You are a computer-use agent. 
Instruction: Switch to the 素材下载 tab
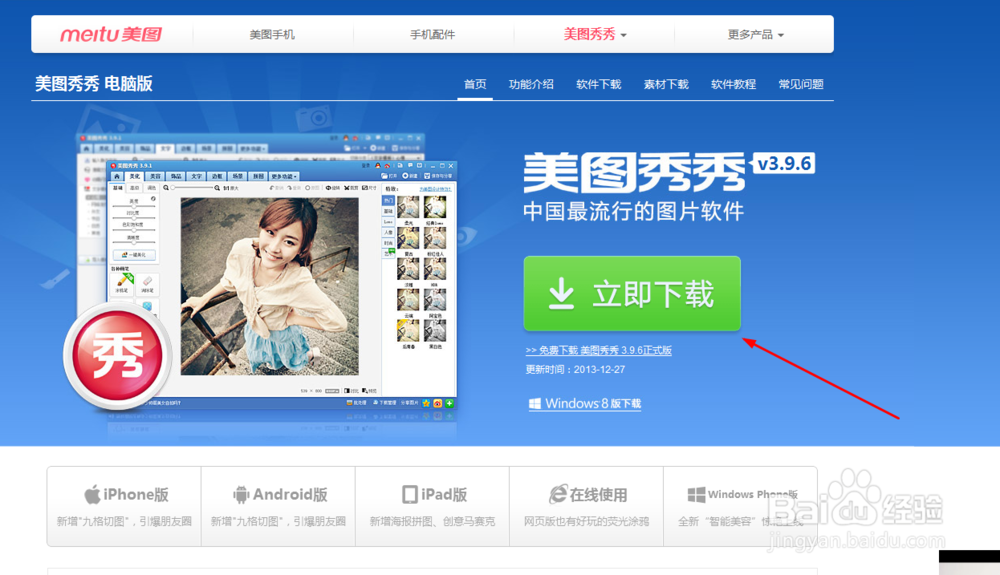click(666, 84)
